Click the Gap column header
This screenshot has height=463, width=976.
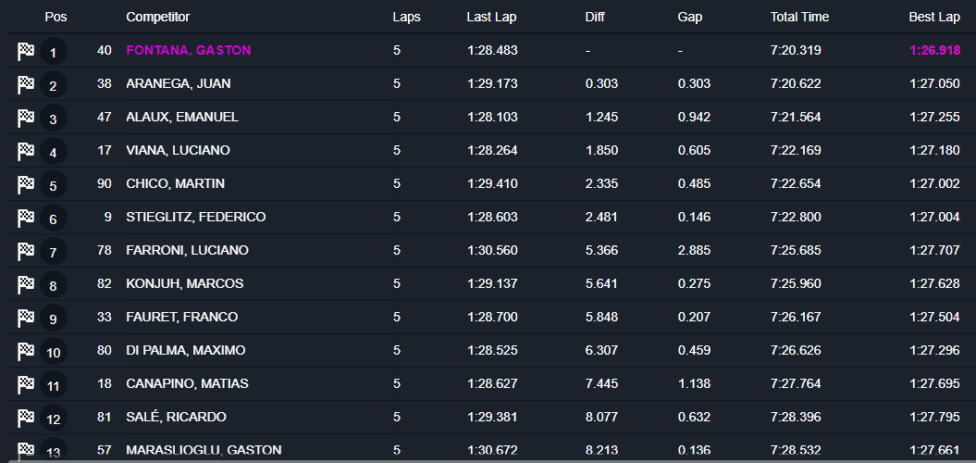(x=690, y=17)
